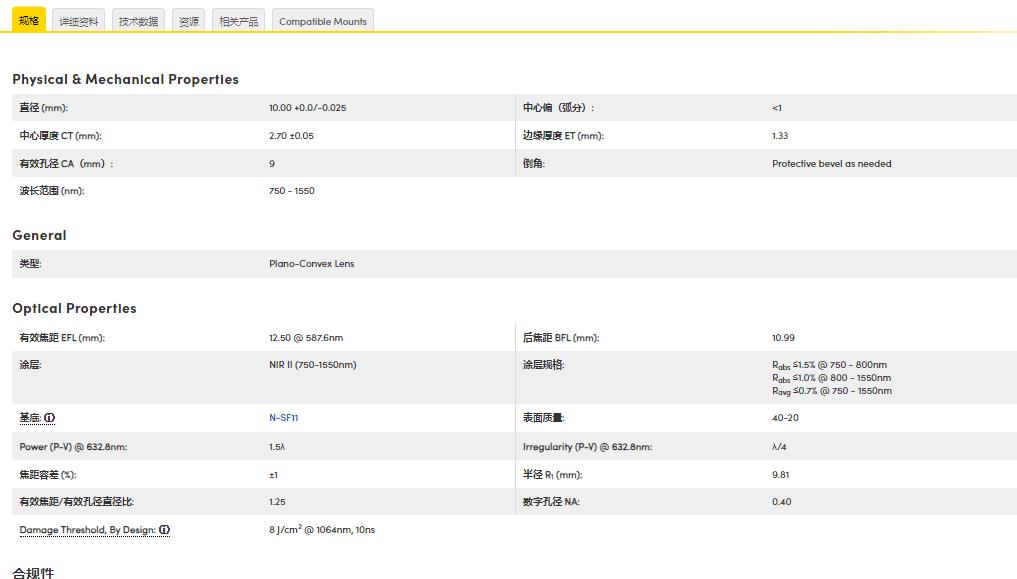Image resolution: width=1017 pixels, height=579 pixels.
Task: Go to the 相关产品 tab
Action: click(x=238, y=21)
